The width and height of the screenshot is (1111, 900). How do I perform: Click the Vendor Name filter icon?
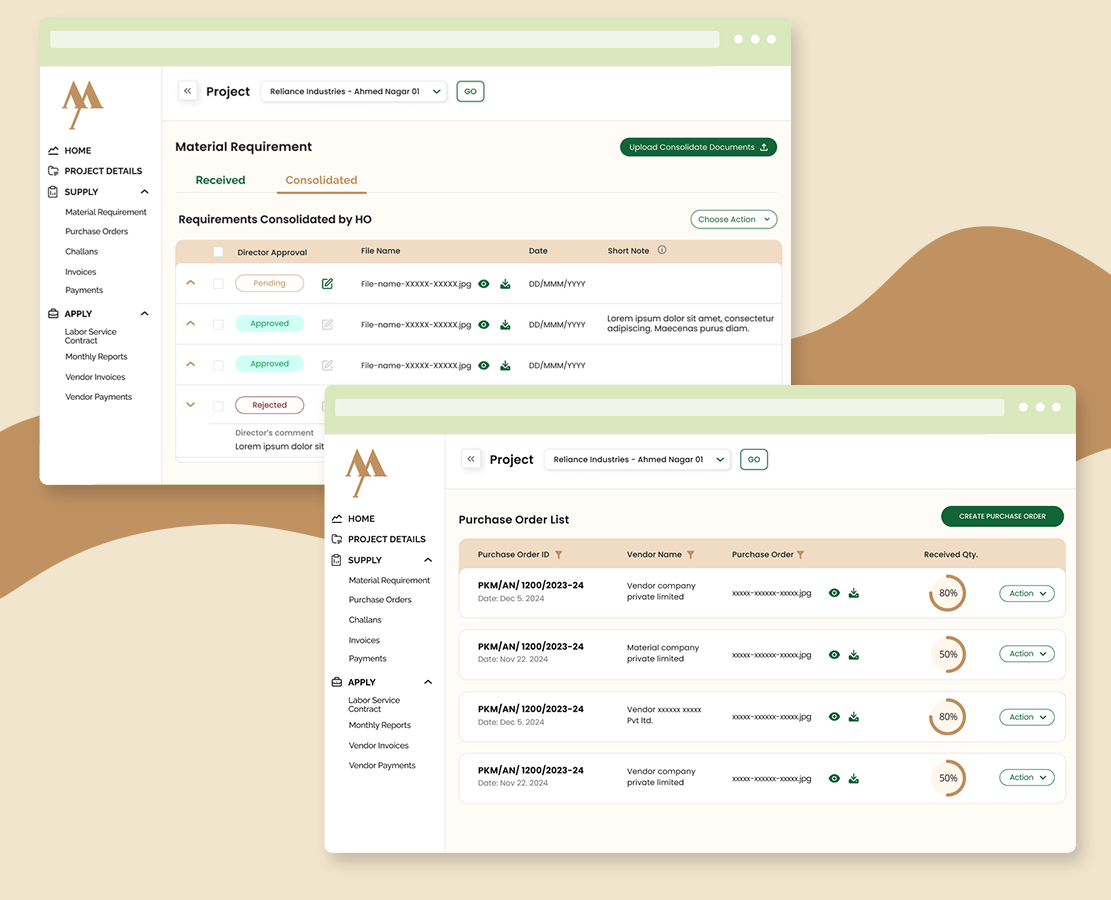pos(690,555)
